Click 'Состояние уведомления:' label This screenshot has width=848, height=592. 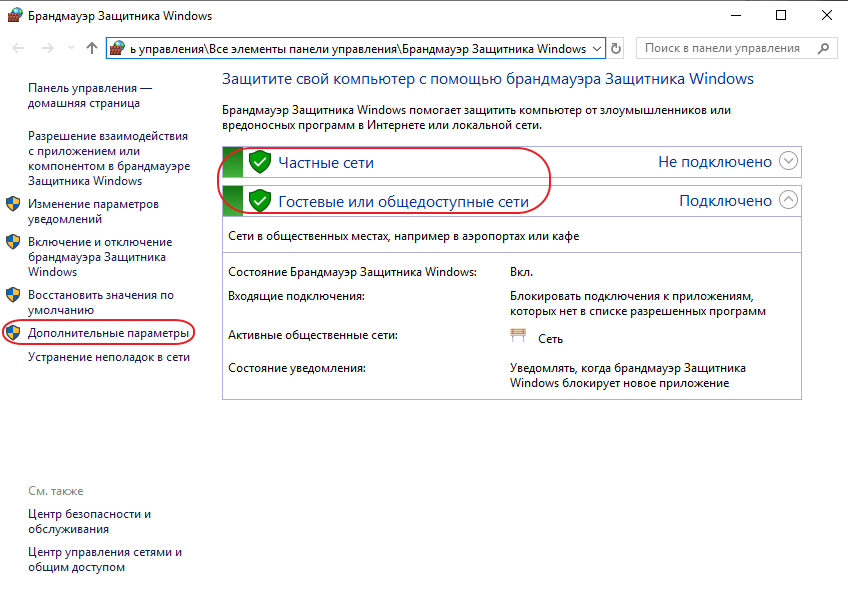296,368
